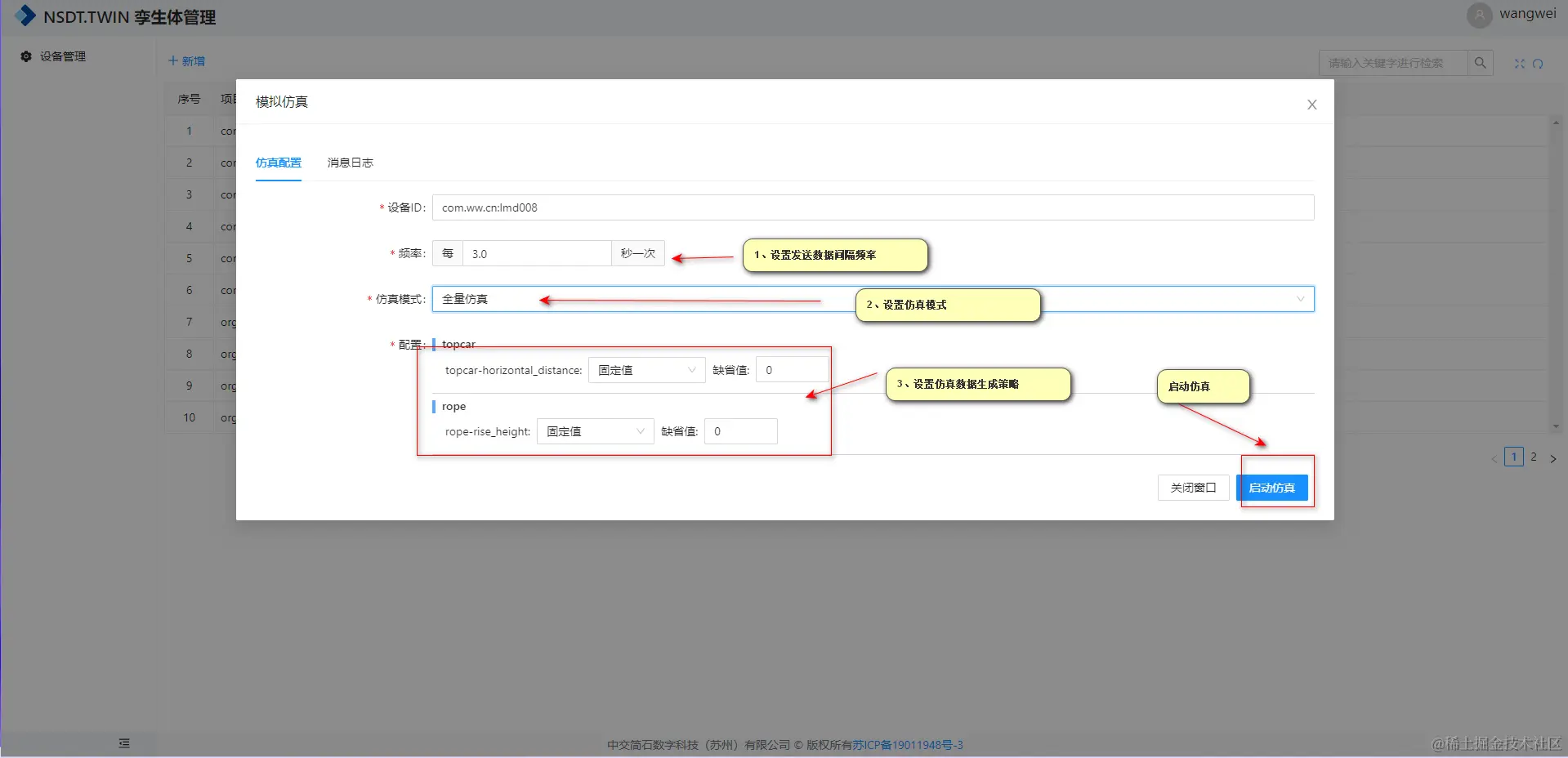
Task: Toggle fullscreen expand icon
Action: point(1519,64)
